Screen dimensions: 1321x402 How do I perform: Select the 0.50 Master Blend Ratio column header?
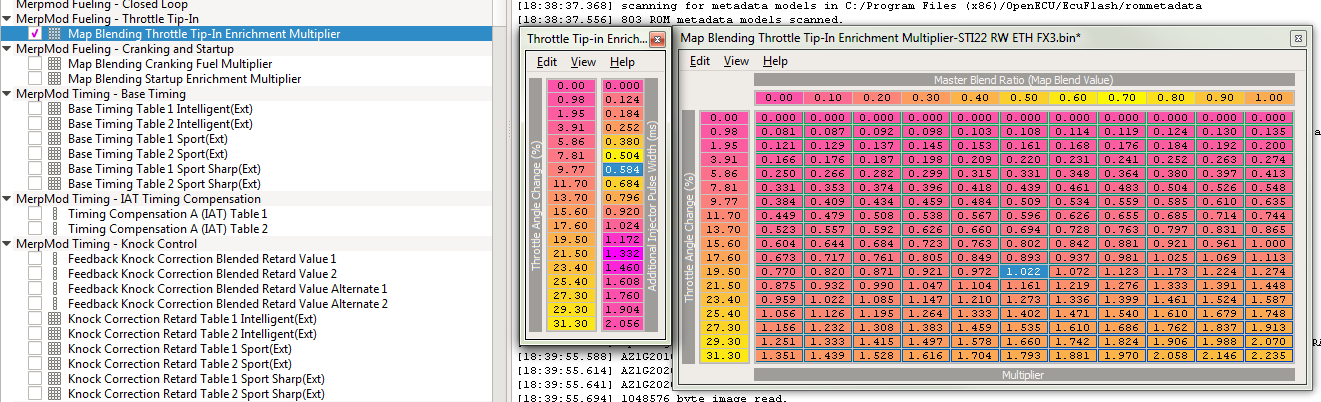pyautogui.click(x=1024, y=98)
